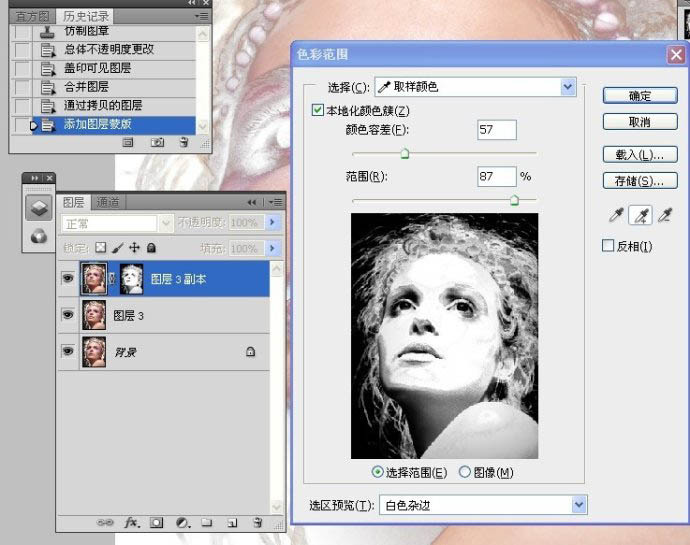Screen dimensions: 690x545
Task: Select the 图像 radio button
Action: 465,472
